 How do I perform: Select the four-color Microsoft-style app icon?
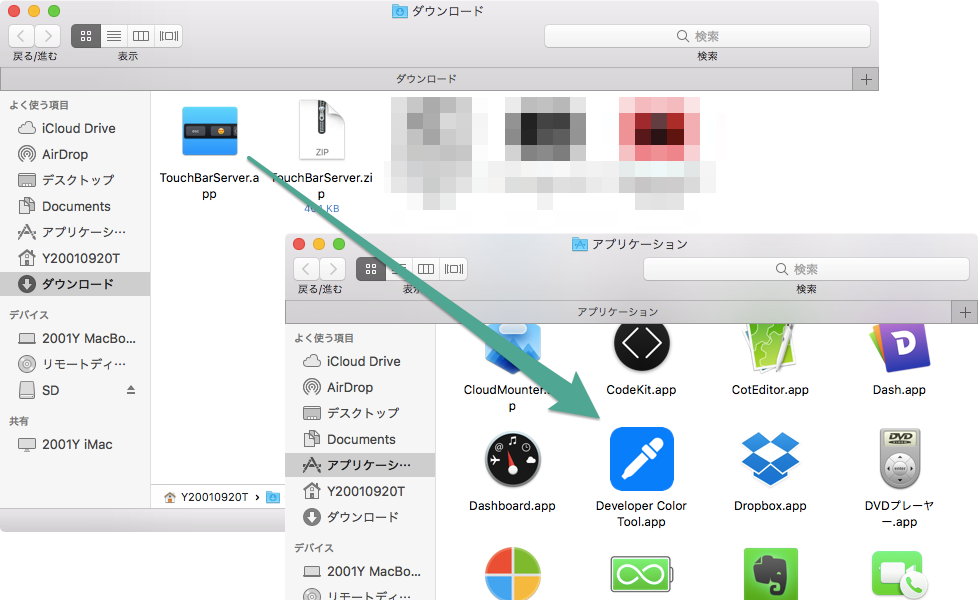coord(512,574)
